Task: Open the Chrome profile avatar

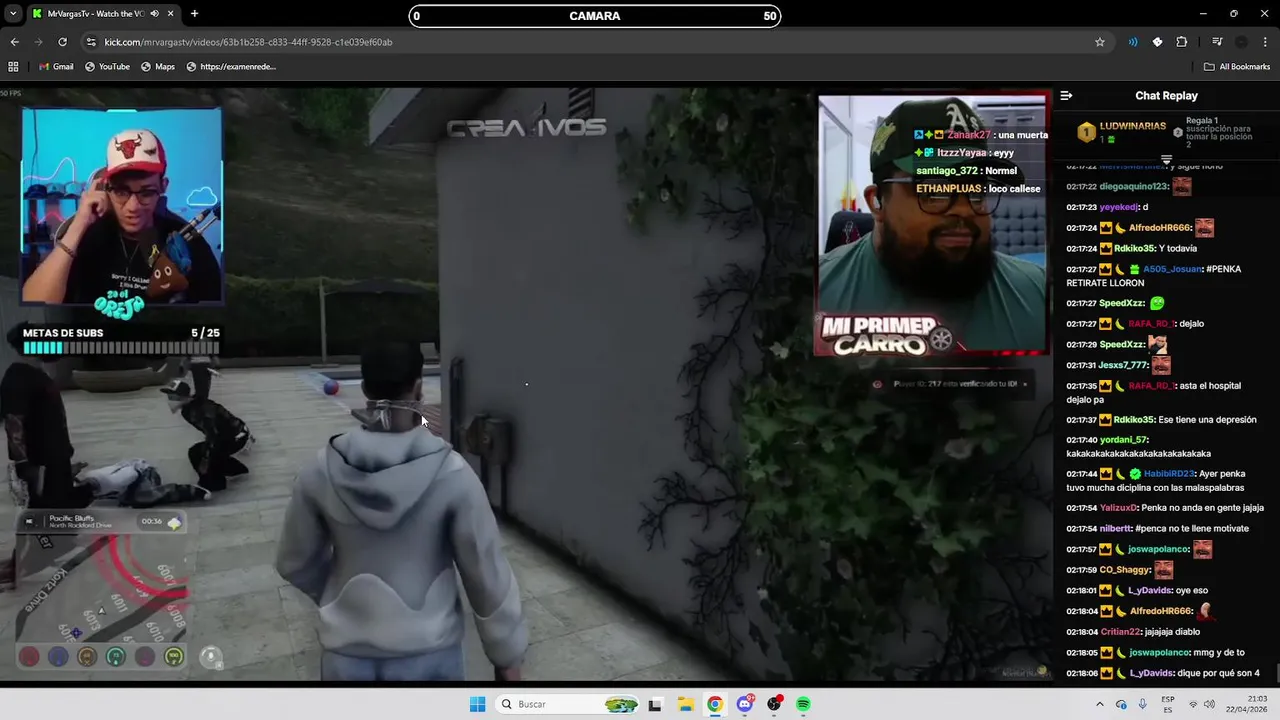Action: click(x=1241, y=42)
